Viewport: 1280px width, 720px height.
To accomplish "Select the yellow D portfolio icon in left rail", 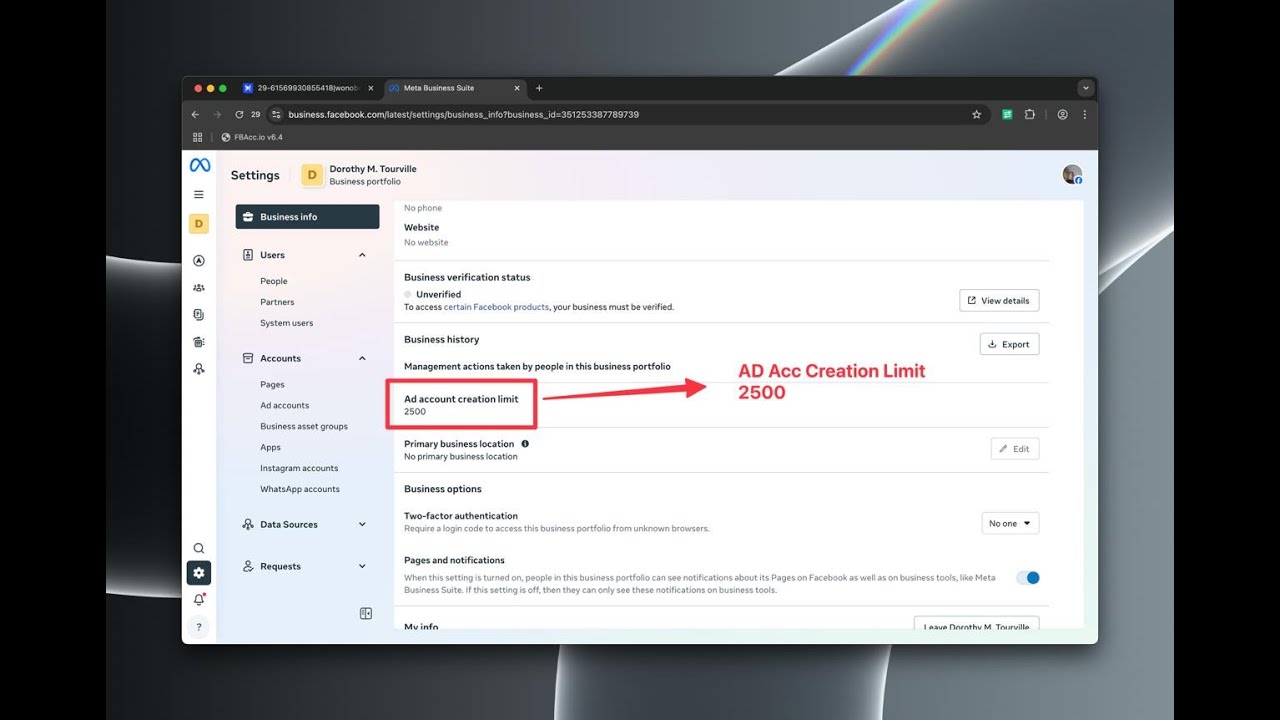I will coord(199,224).
